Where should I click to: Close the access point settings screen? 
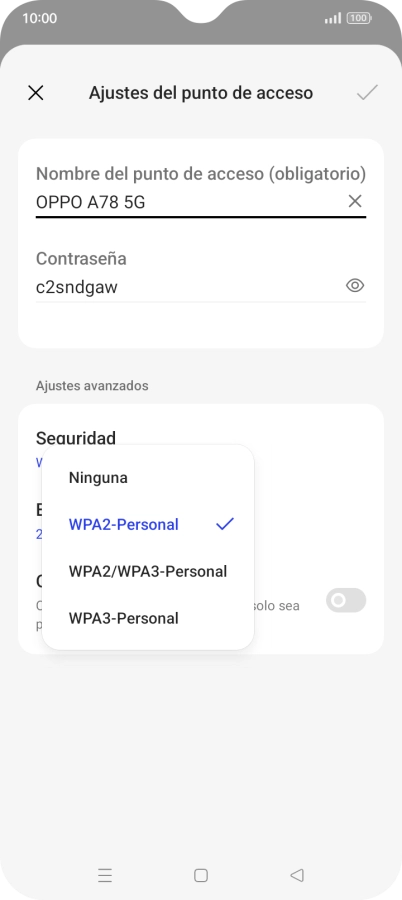pyautogui.click(x=36, y=92)
